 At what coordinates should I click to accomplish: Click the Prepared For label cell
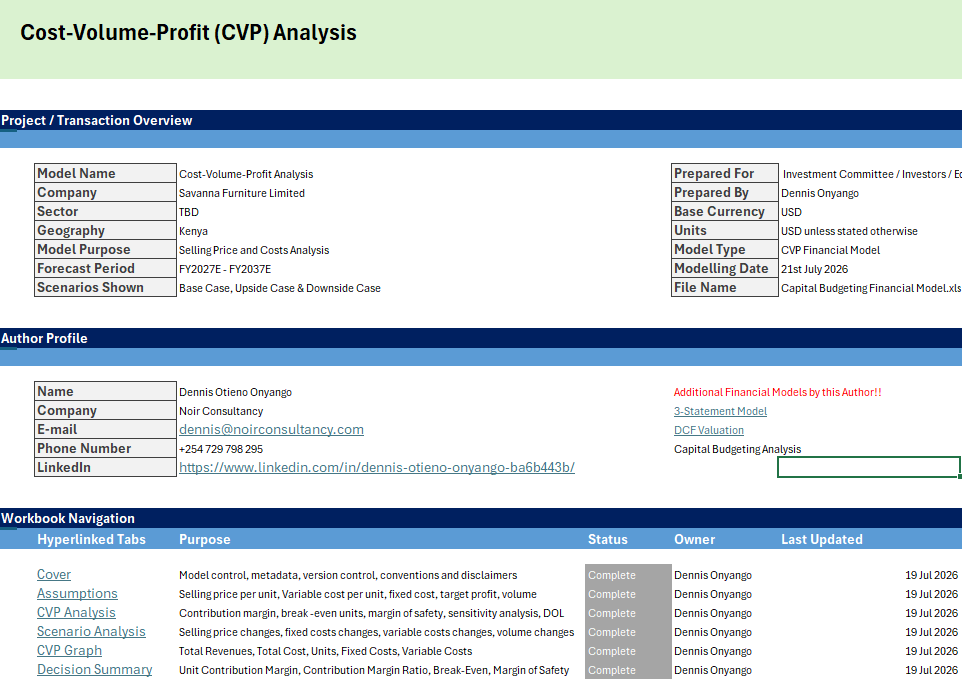point(725,173)
